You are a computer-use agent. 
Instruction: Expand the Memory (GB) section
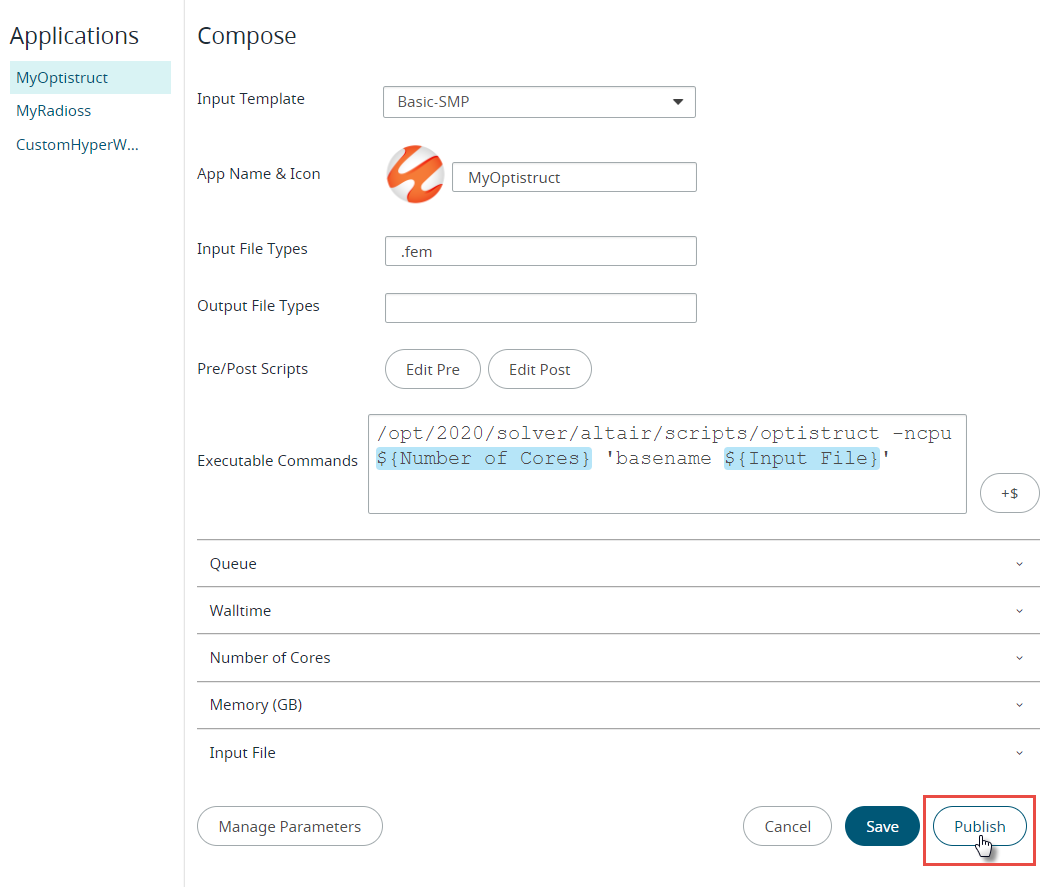pos(618,705)
